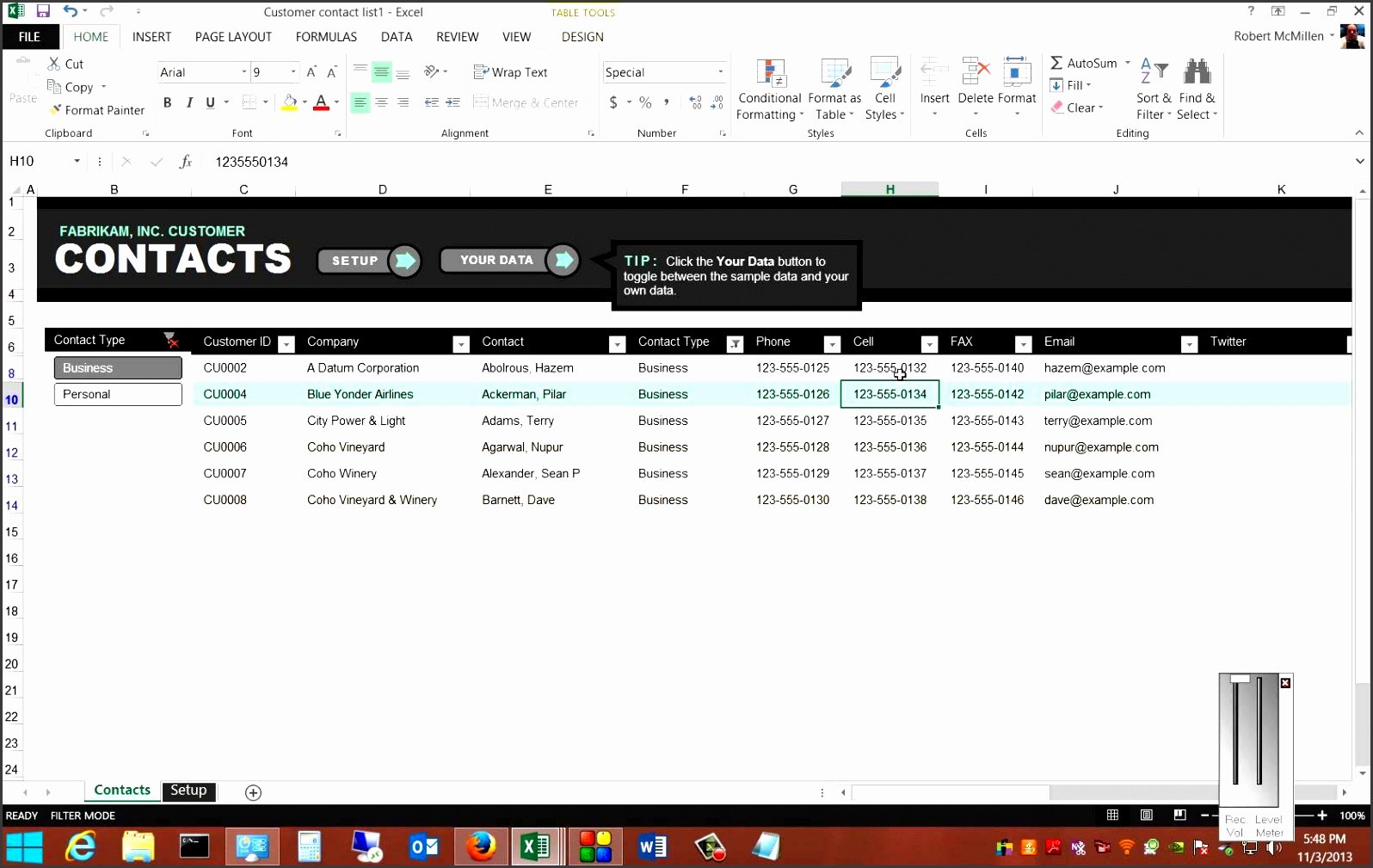The image size is (1373, 868).
Task: Click the Fill Color paint bucket swatch
Action: coord(290,102)
